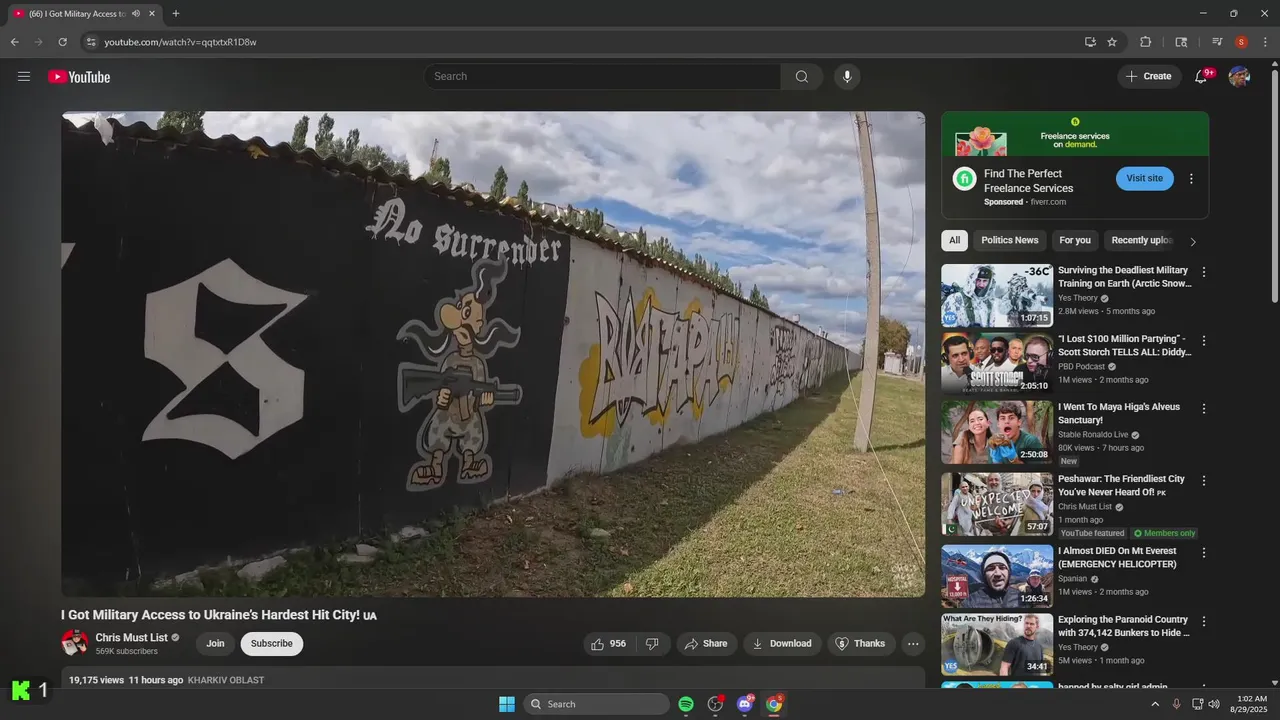
Task: Open the KHARKIV OBLAST location link
Action: click(226, 680)
